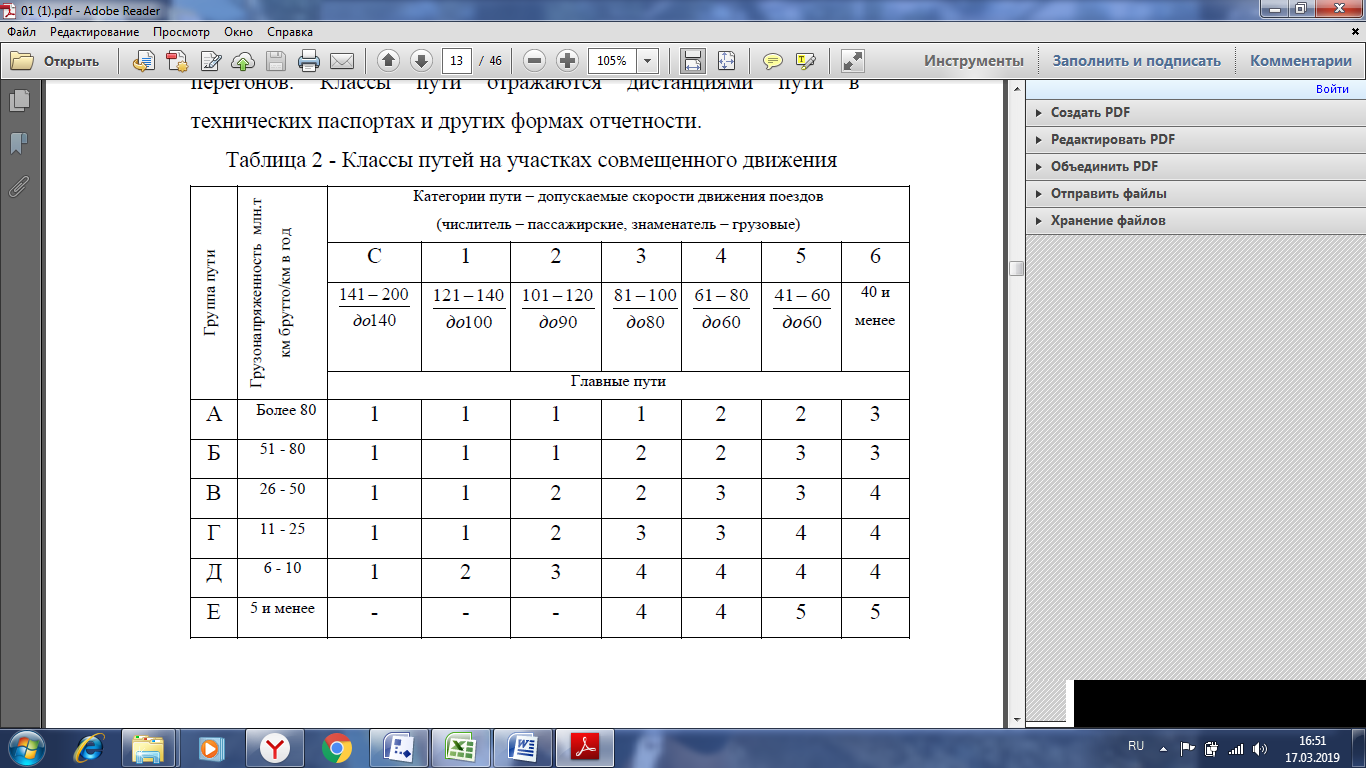The width and height of the screenshot is (1366, 768).
Task: Open the bookmarks sidebar icon
Action: tap(19, 144)
